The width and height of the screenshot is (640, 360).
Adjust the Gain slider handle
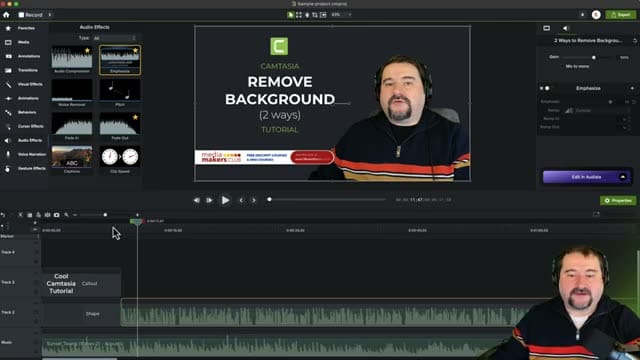pos(594,58)
